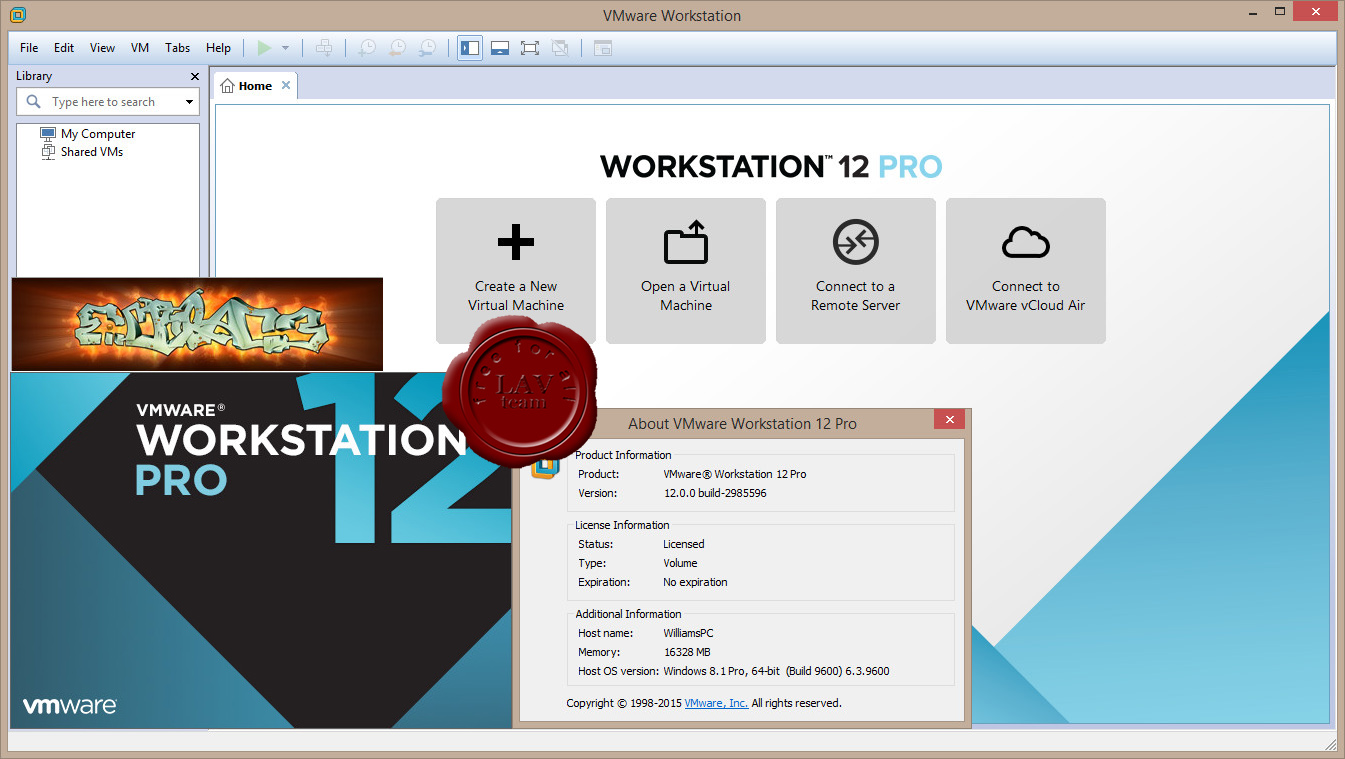Screen dimensions: 1345x759
Task: Click version text 12.0.0 build-2985596
Action: tap(715, 493)
